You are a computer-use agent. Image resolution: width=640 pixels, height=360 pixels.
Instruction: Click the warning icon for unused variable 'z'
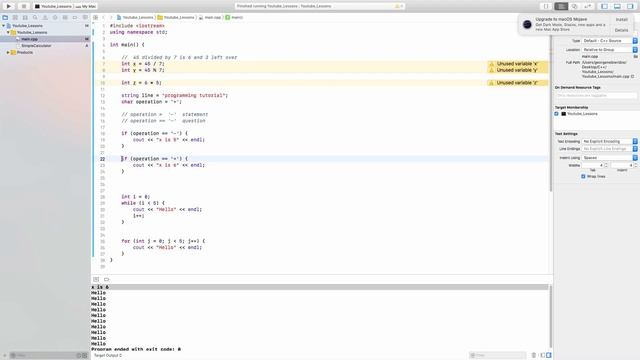(x=492, y=83)
